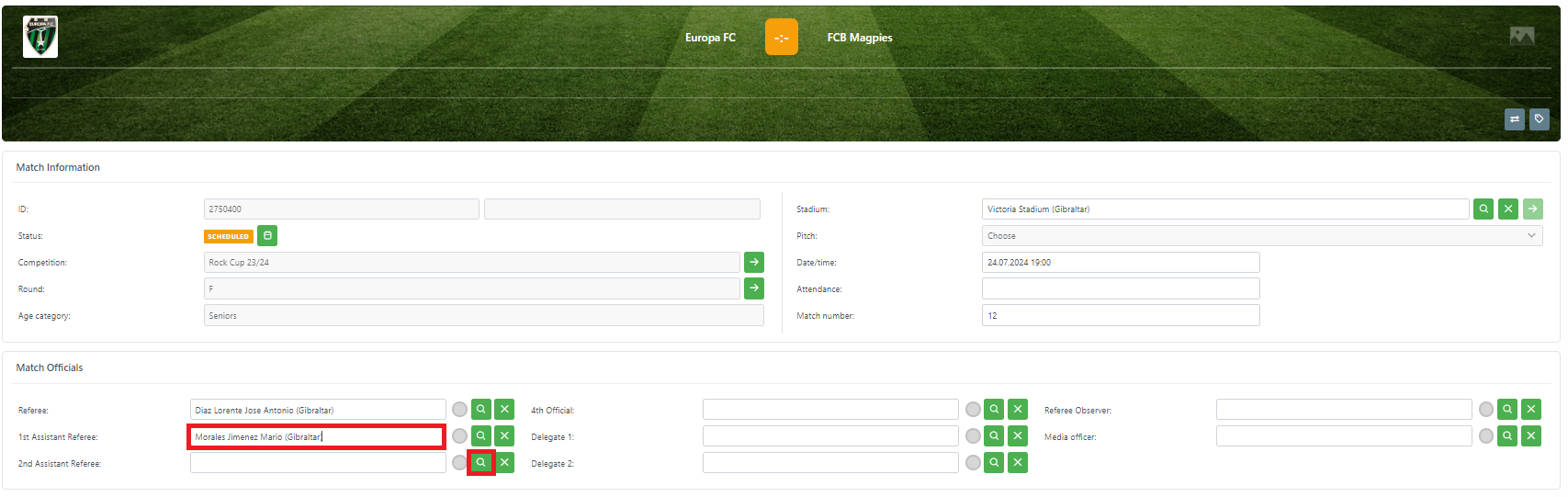Clear the Victoria Stadium selection

(1507, 209)
